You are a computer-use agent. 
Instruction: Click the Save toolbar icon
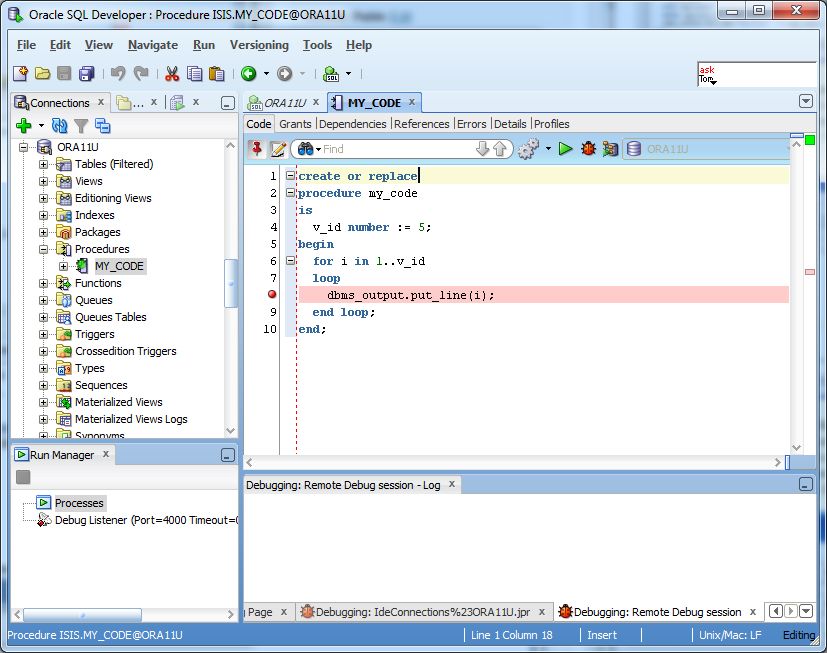tap(64, 74)
